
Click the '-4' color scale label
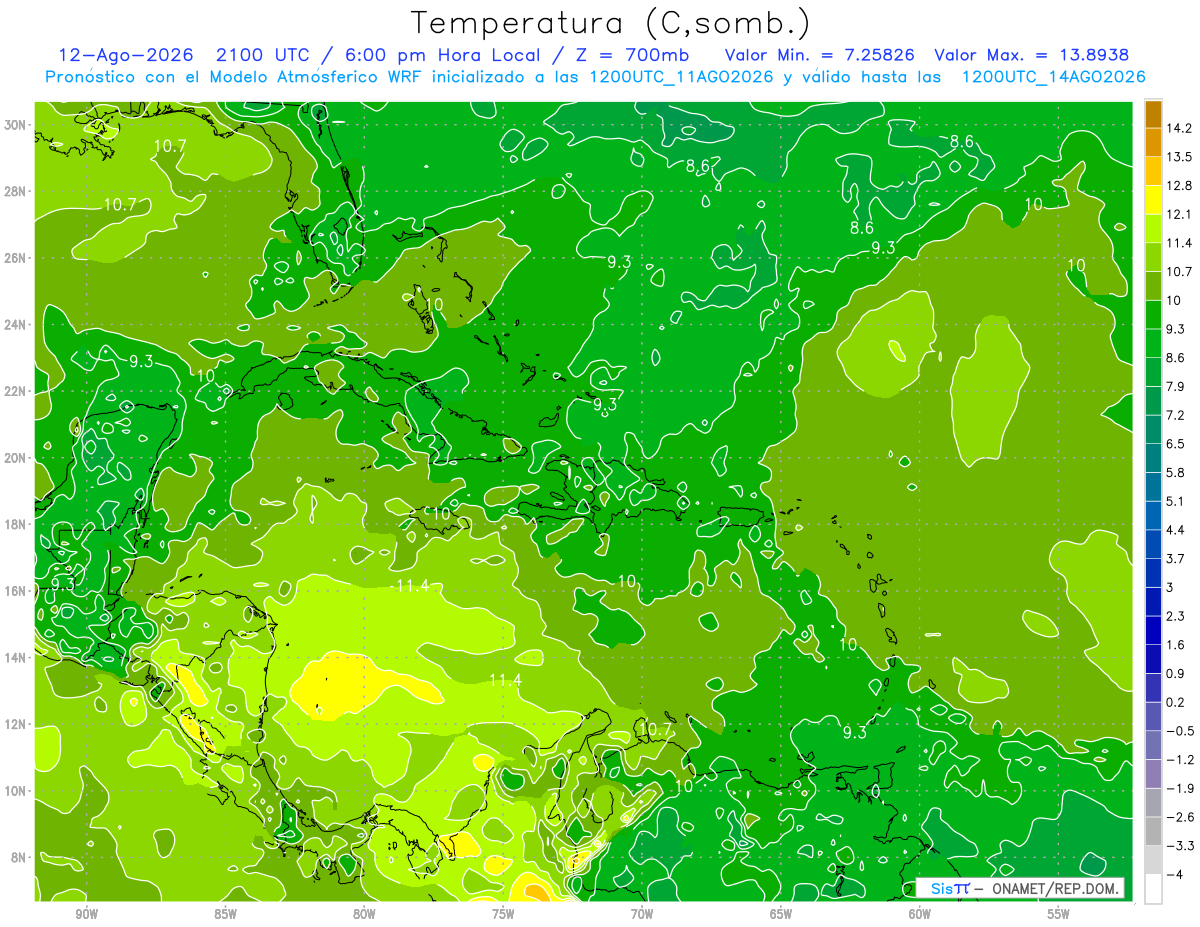pos(1174,874)
